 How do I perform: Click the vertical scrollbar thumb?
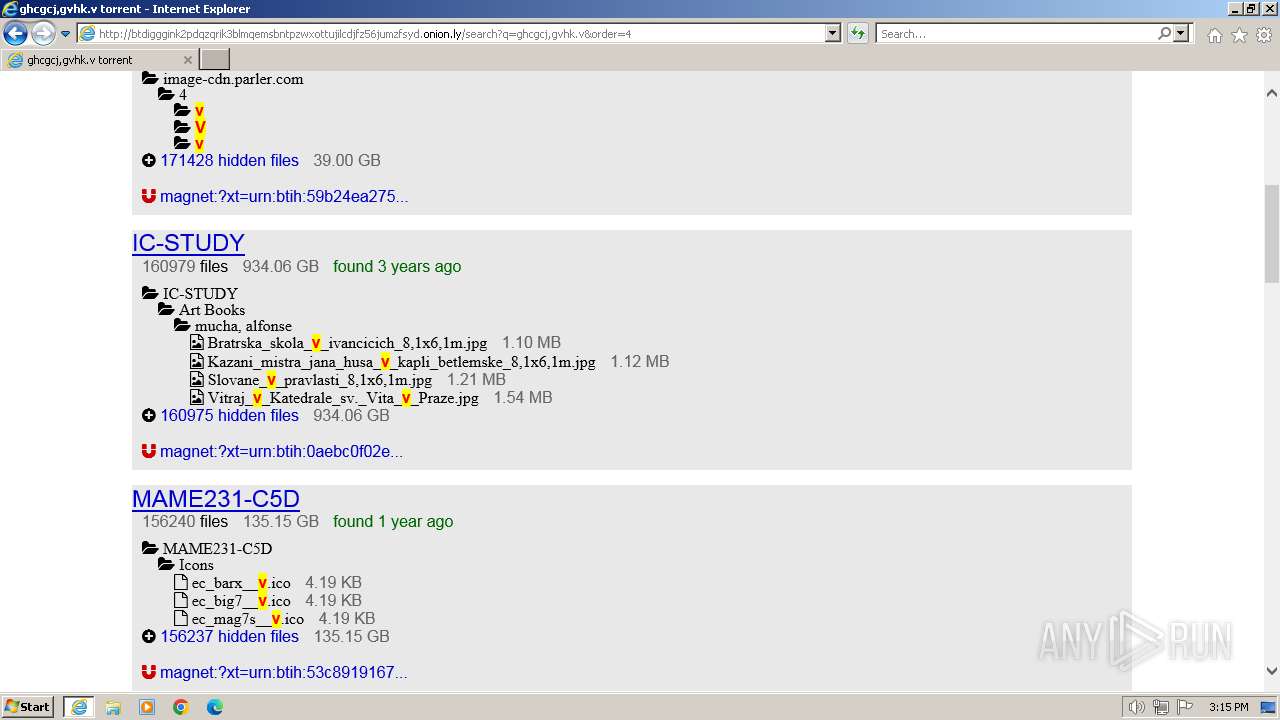click(1271, 234)
